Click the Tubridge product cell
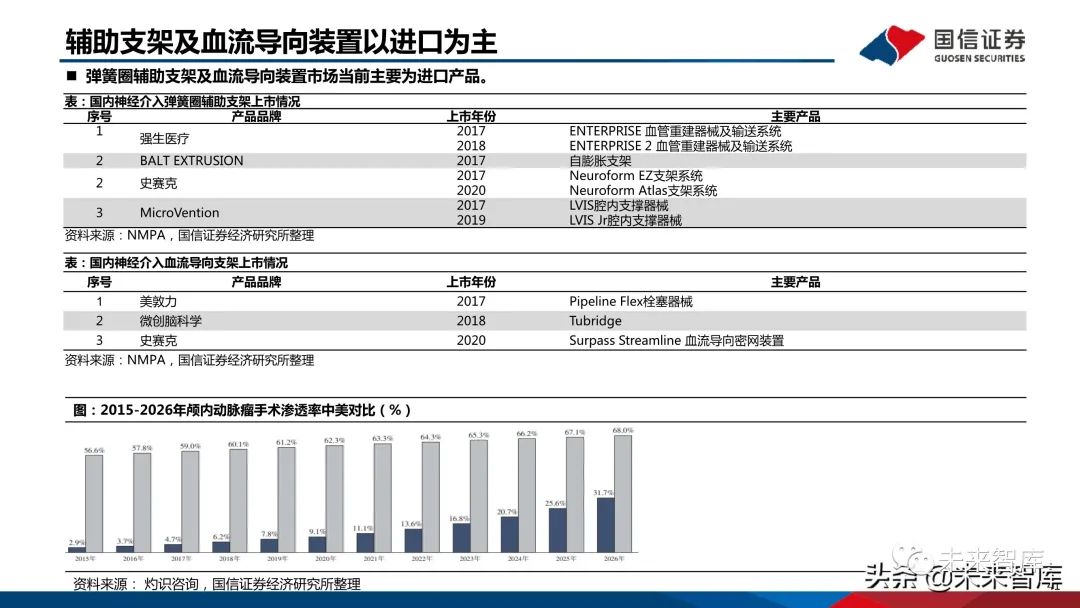This screenshot has height=608, width=1080. [x=595, y=321]
